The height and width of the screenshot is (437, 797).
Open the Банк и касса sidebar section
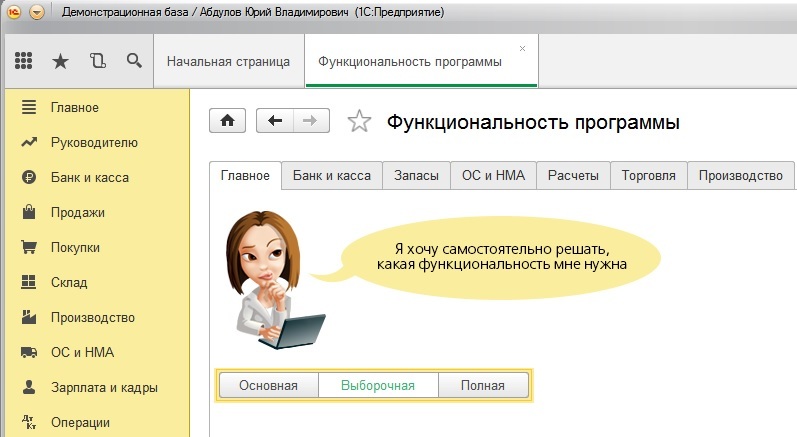point(89,177)
